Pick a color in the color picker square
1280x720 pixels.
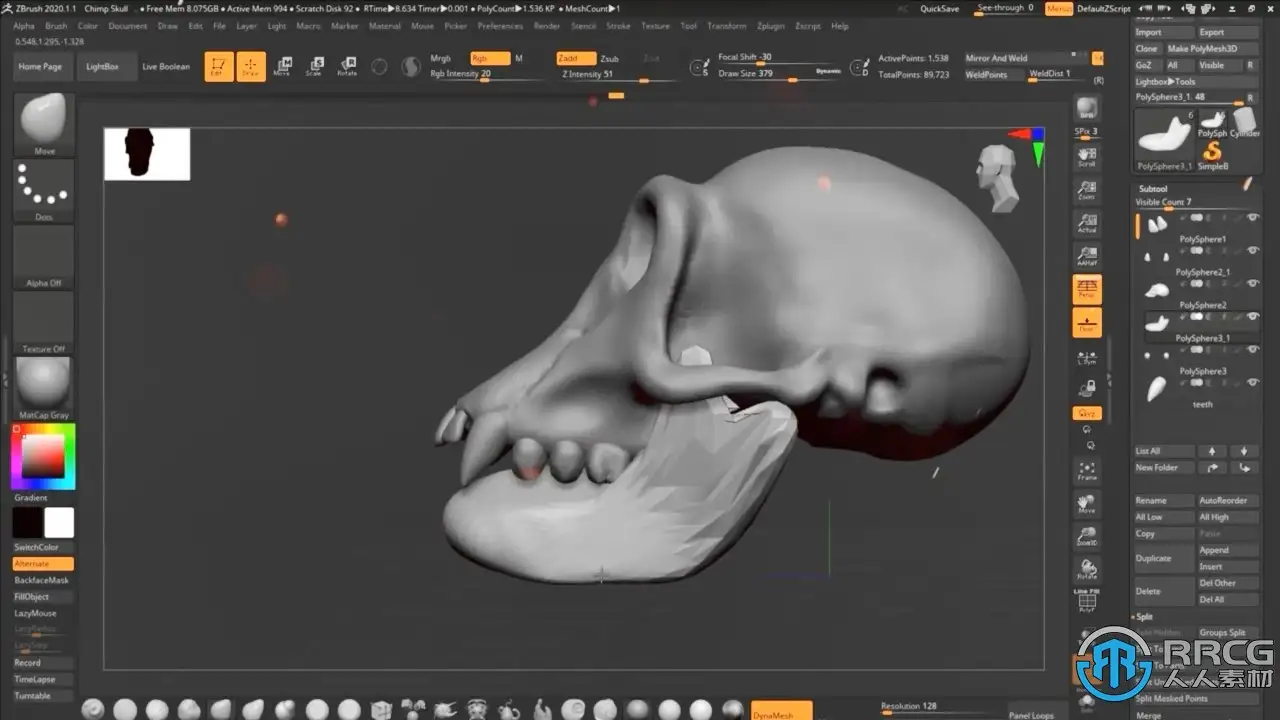(x=44, y=457)
